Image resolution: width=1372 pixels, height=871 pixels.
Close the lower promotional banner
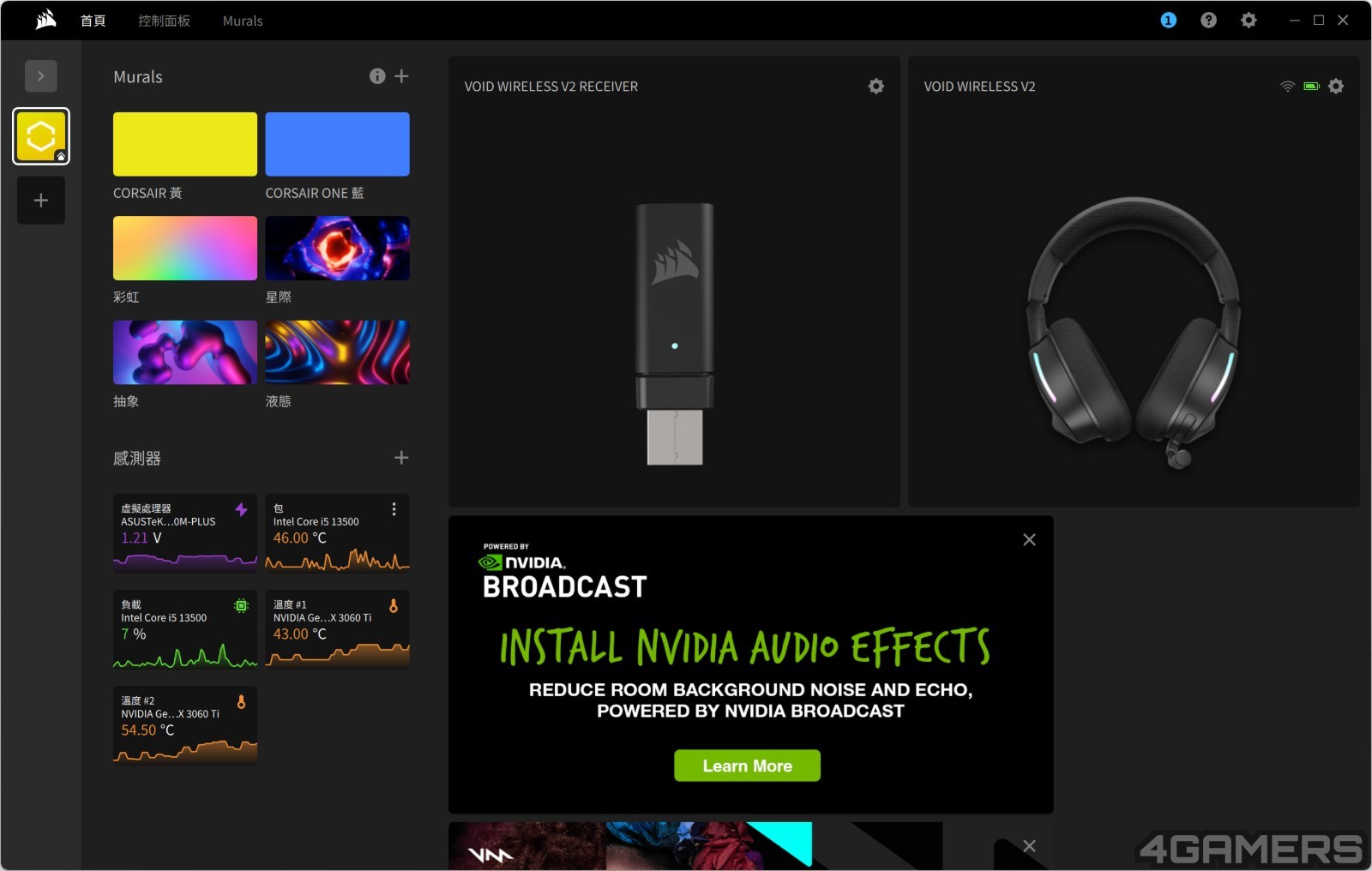1029,846
